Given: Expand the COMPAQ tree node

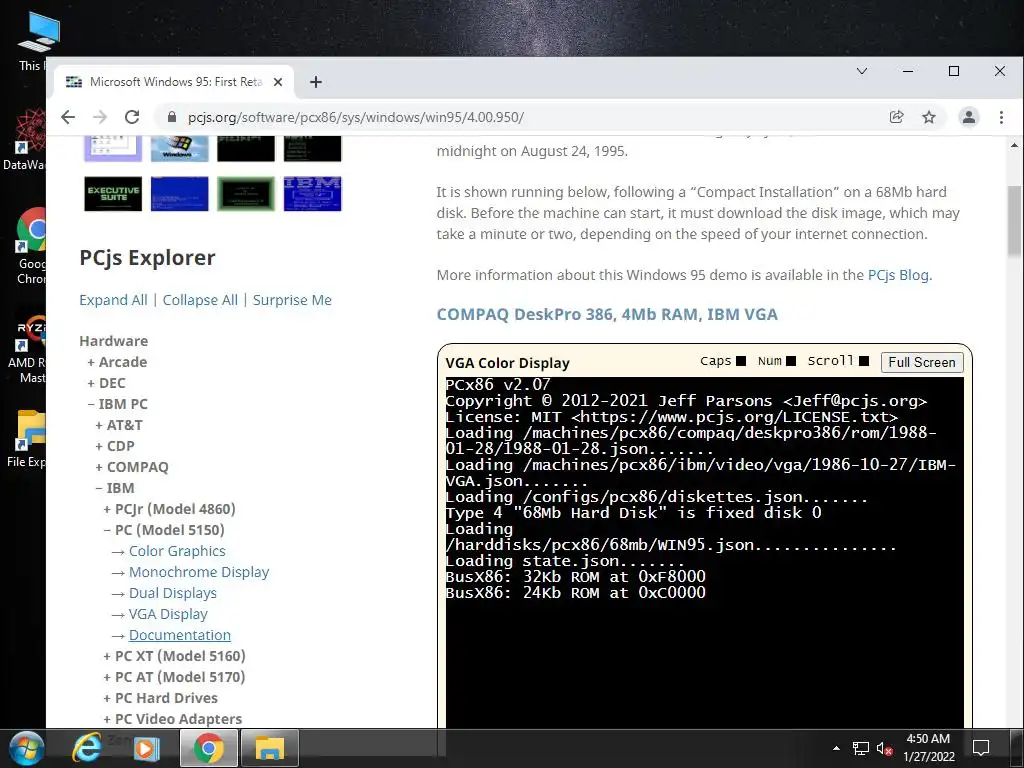Looking at the screenshot, I should [x=132, y=466].
